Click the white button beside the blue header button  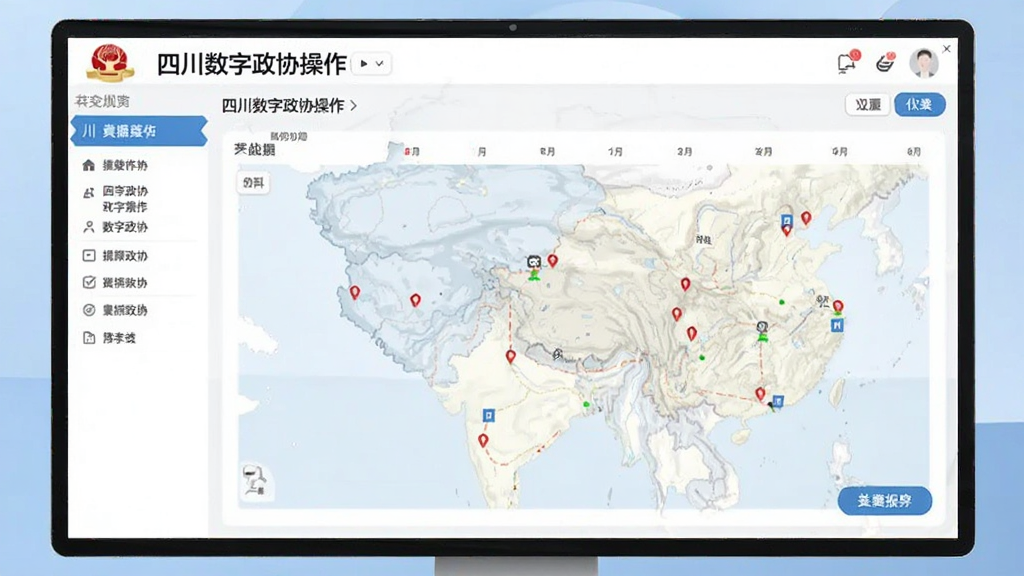tap(868, 104)
